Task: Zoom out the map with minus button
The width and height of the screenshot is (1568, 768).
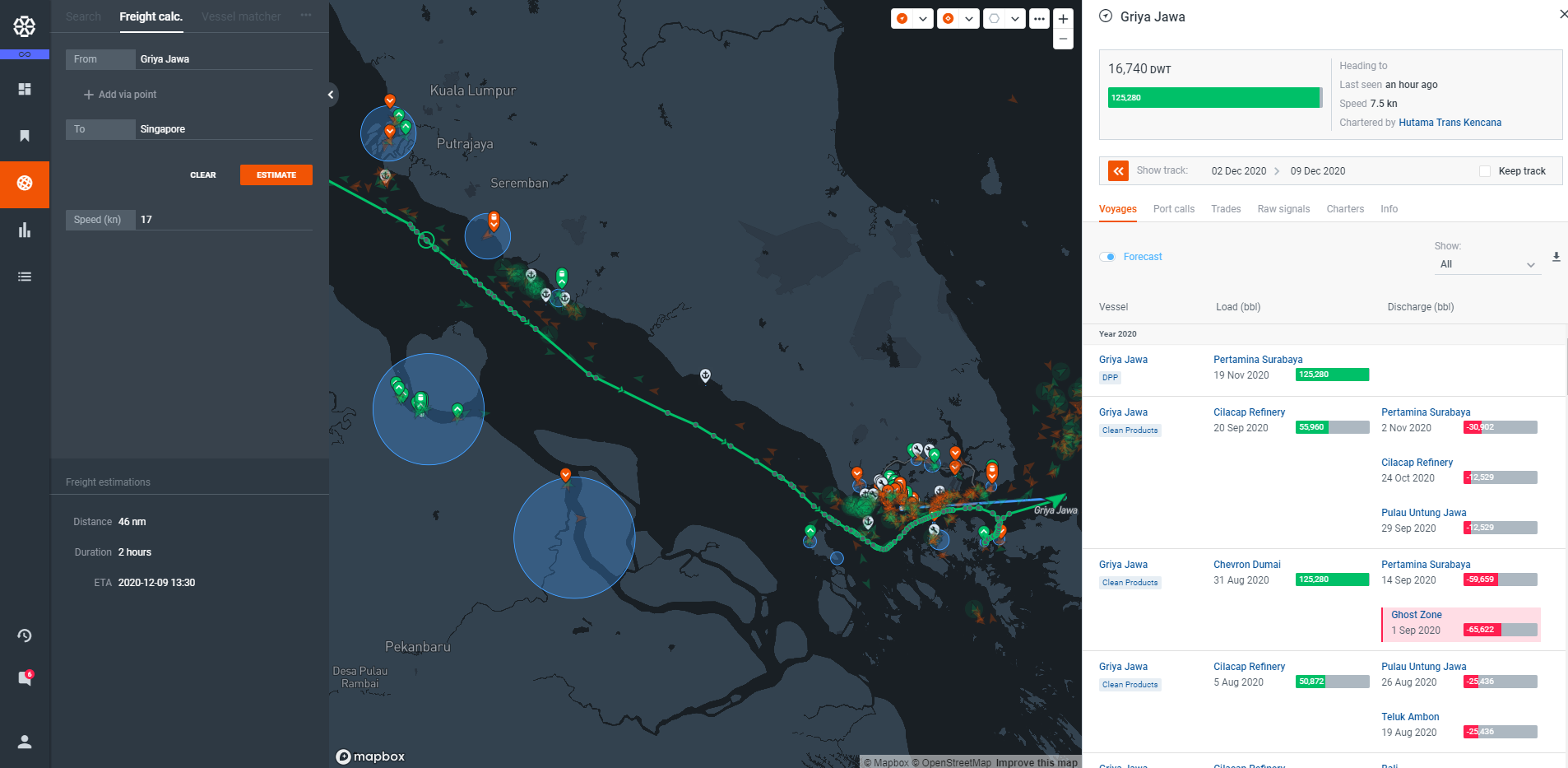Action: [1063, 39]
